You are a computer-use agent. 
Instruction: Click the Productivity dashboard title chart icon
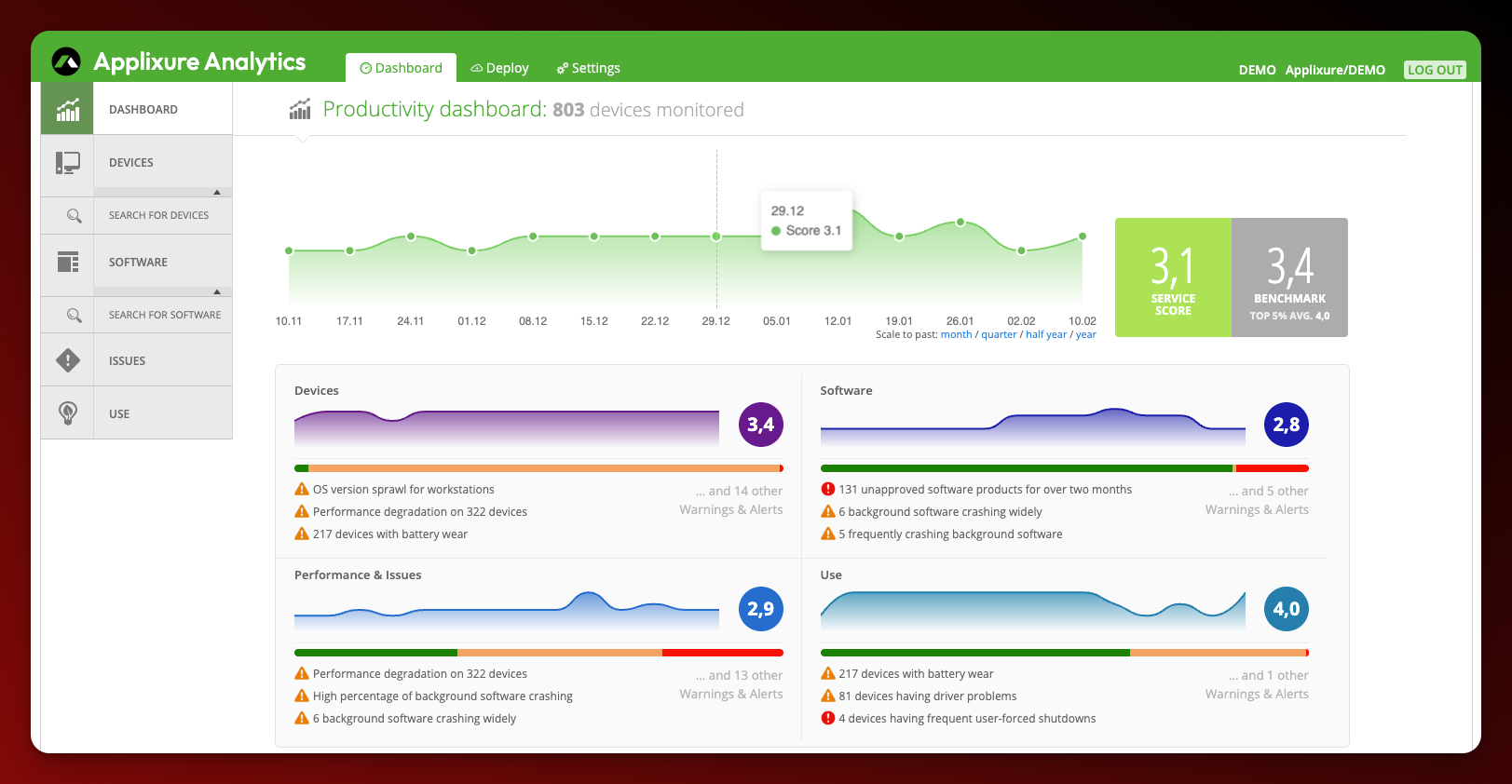click(300, 109)
